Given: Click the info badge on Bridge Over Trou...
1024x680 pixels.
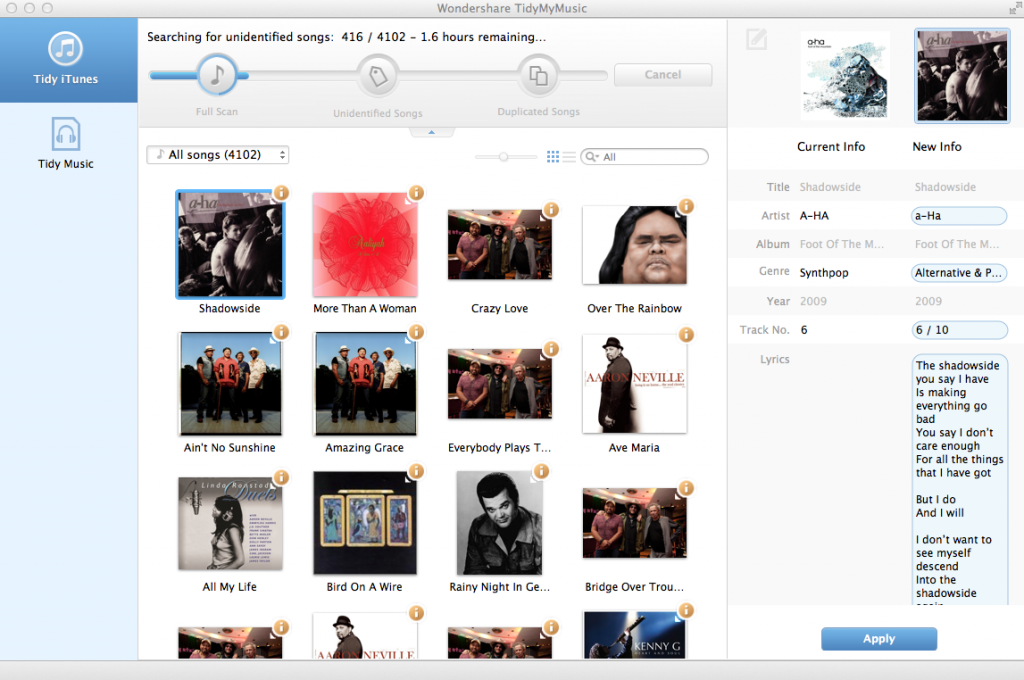Looking at the screenshot, I should (x=686, y=488).
